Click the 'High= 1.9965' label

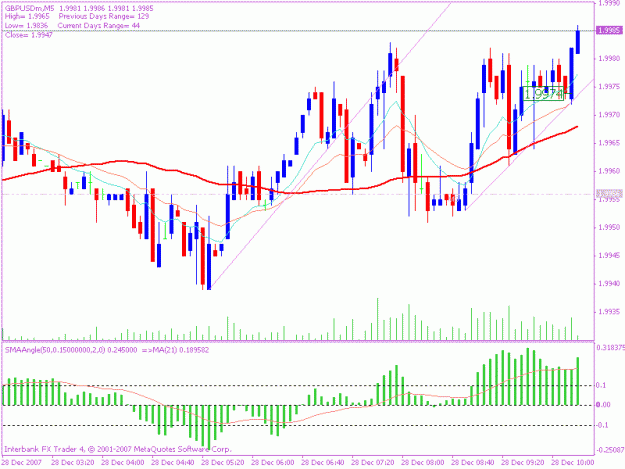[27, 17]
